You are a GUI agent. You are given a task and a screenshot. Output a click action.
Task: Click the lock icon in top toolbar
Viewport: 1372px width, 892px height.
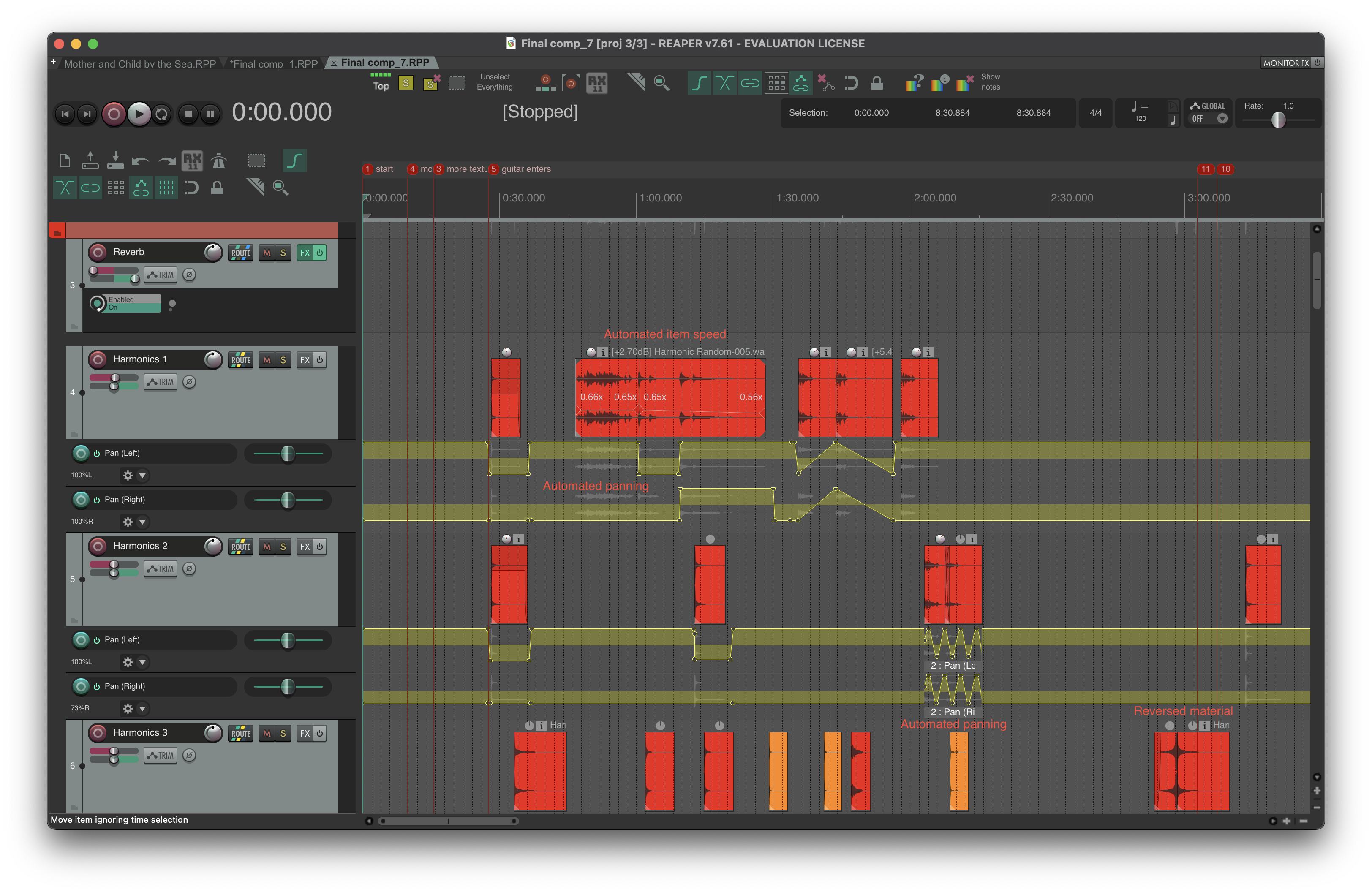coord(877,83)
